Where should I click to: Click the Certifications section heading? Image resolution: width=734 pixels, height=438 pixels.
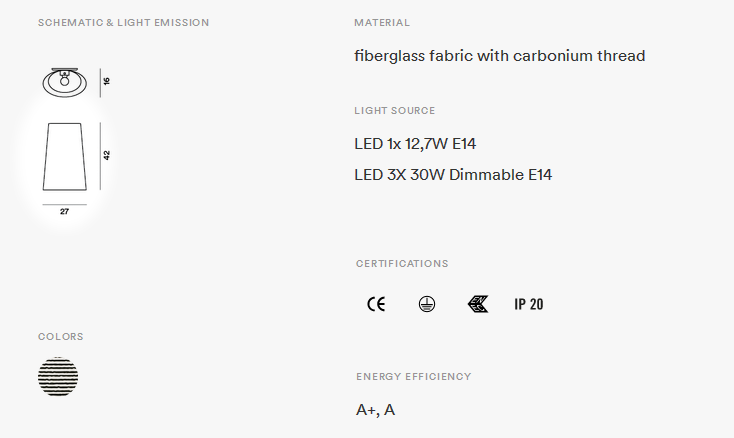coord(402,263)
